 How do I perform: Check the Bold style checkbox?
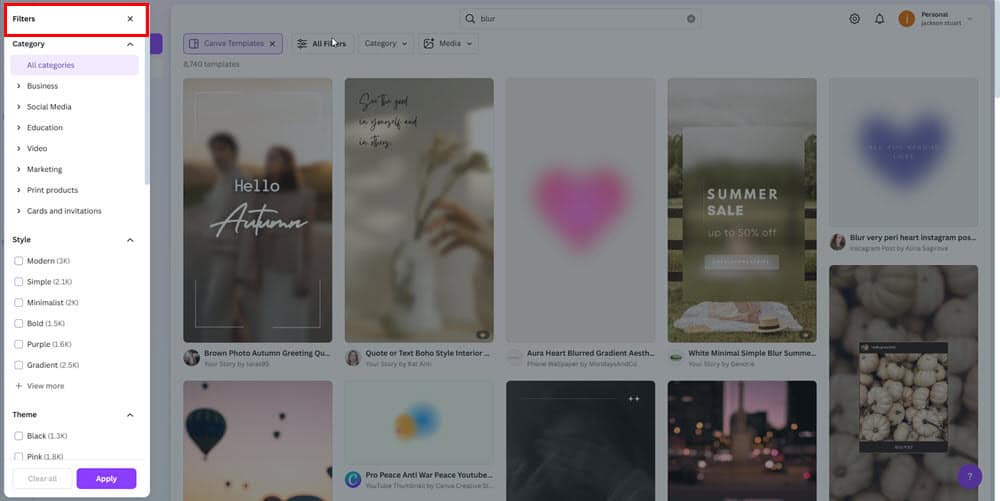click(x=18, y=323)
